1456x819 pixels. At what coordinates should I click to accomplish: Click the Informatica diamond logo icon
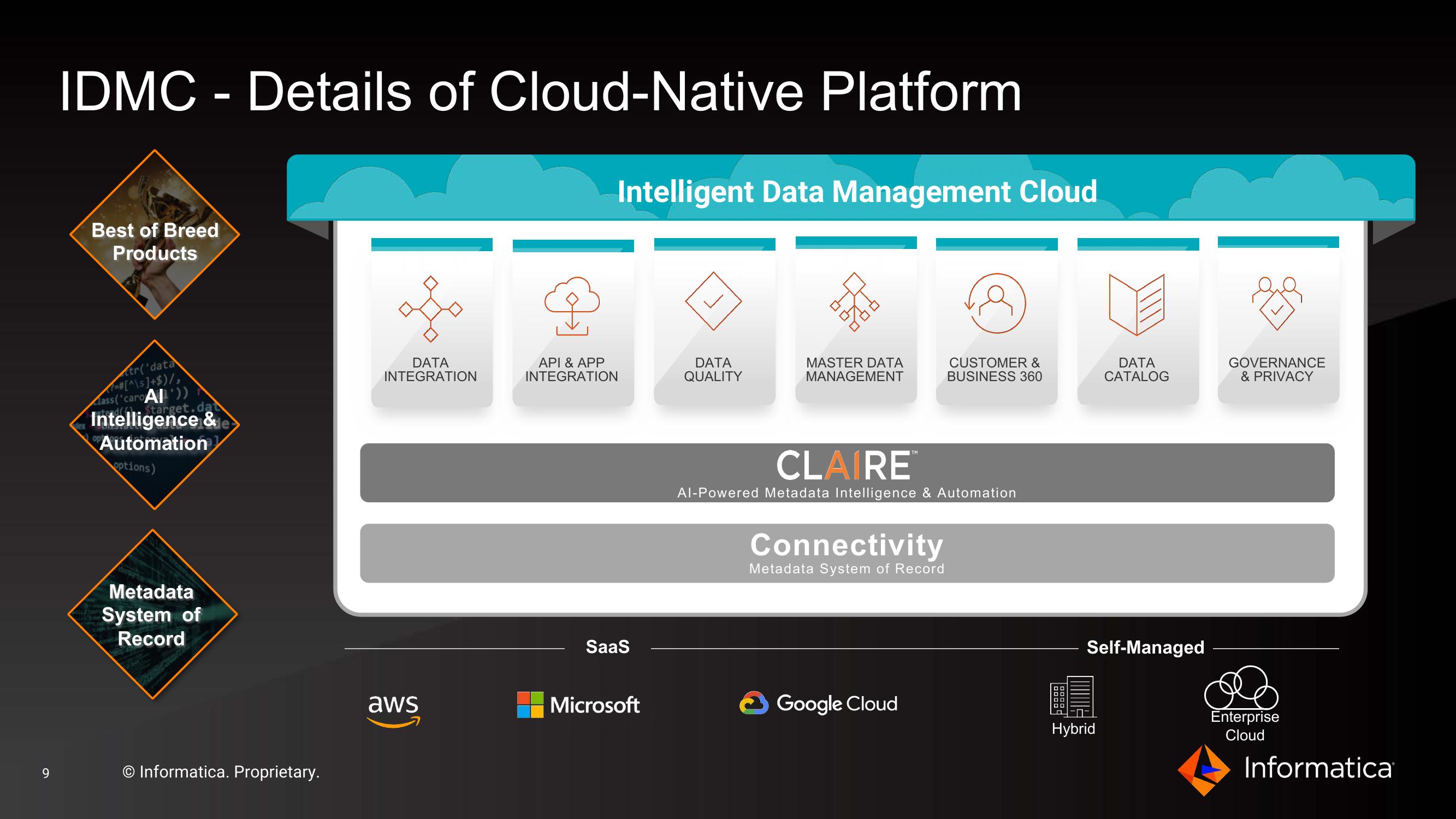pos(1204,770)
